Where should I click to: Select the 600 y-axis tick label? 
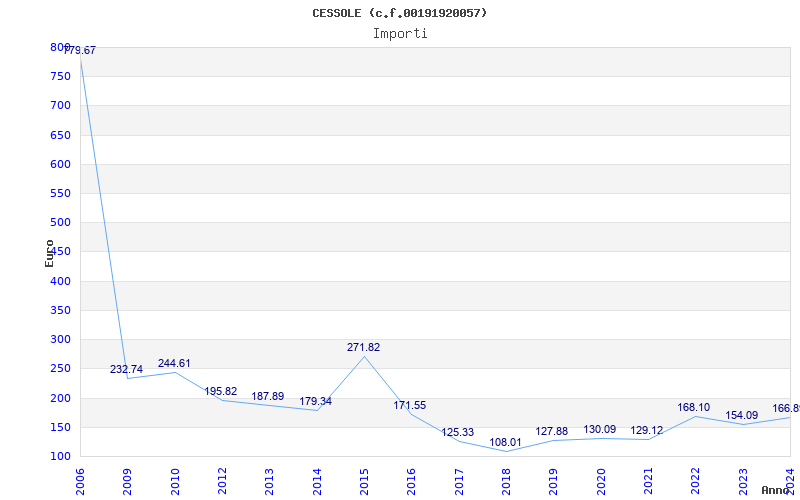(x=60, y=164)
